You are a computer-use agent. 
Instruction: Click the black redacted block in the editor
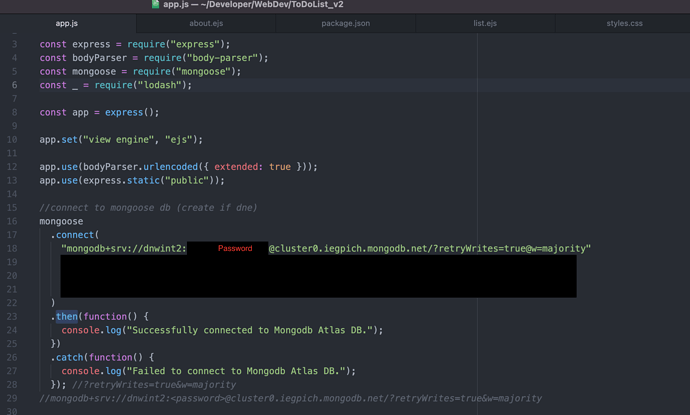click(x=318, y=276)
